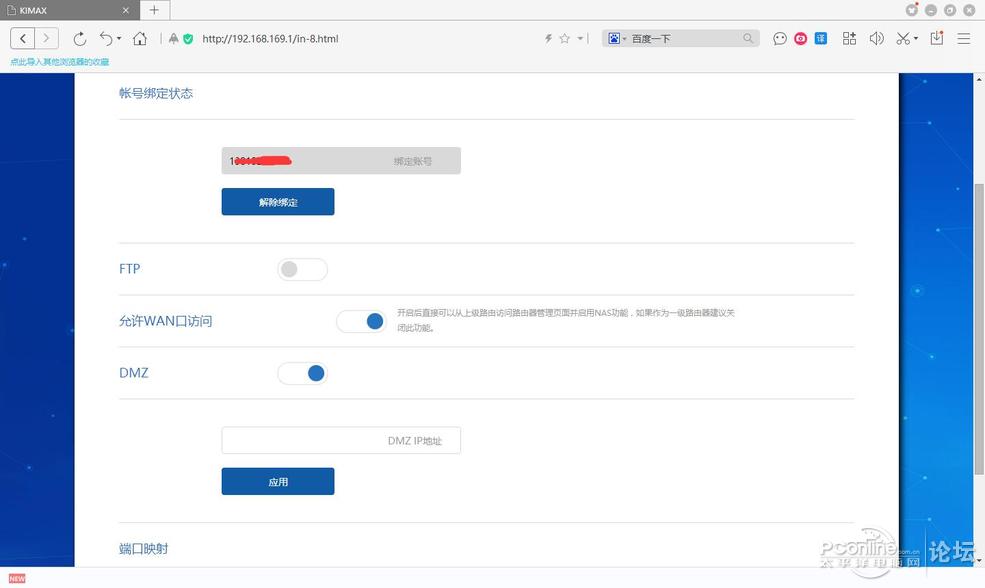
Task: Open the translate feature
Action: tap(820, 38)
